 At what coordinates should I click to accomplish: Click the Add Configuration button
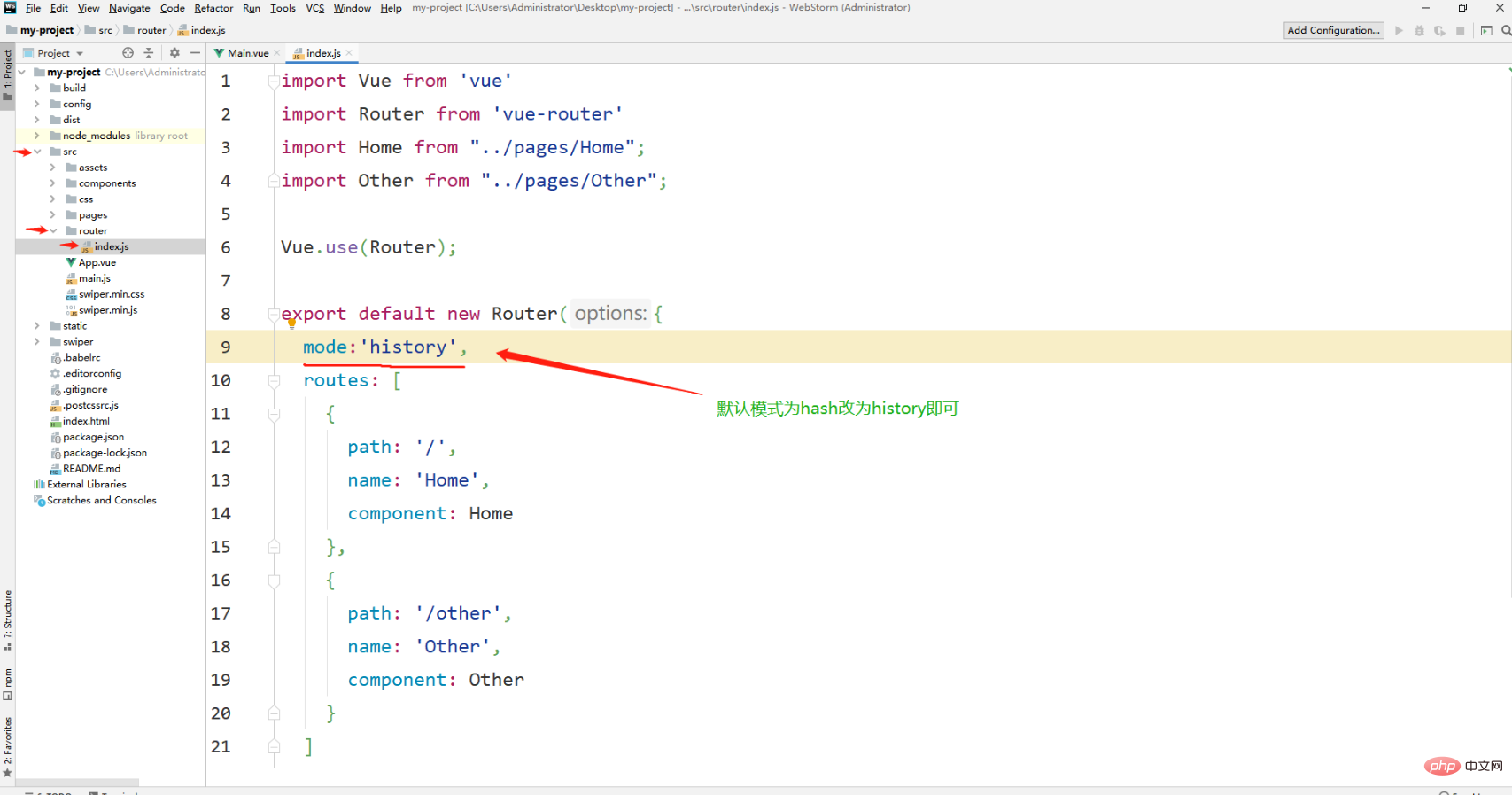point(1333,30)
